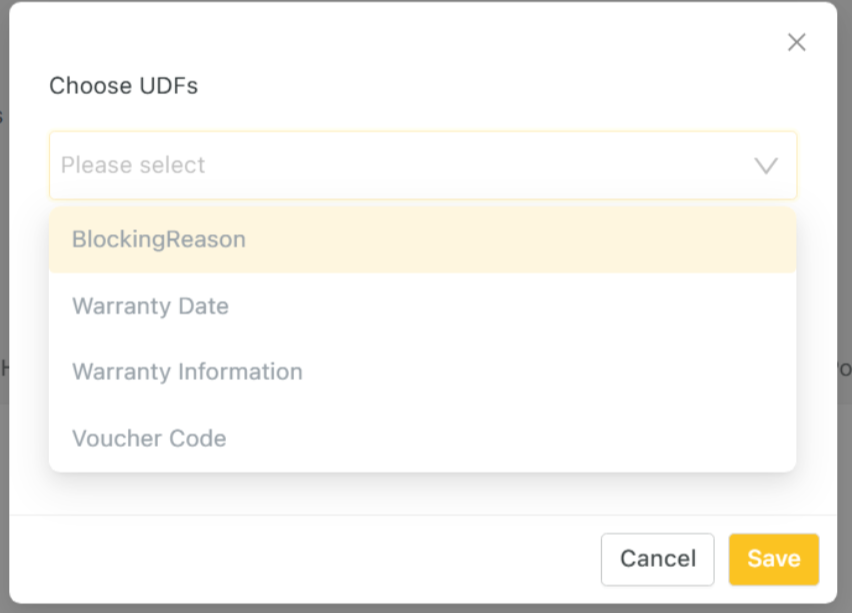Pick Warranty Information from dropdown
This screenshot has width=852, height=613.
(187, 372)
